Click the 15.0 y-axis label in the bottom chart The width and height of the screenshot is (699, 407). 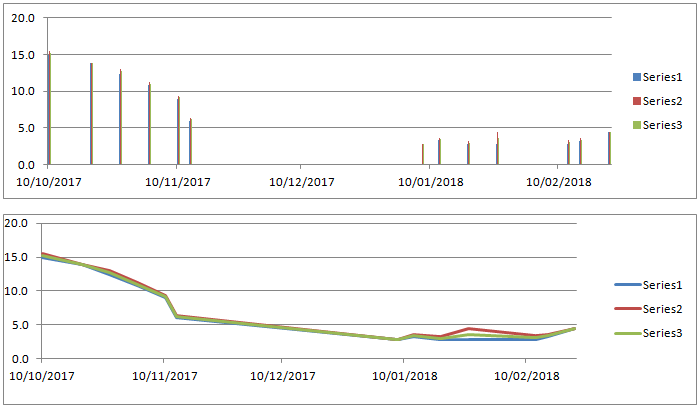coord(17,257)
